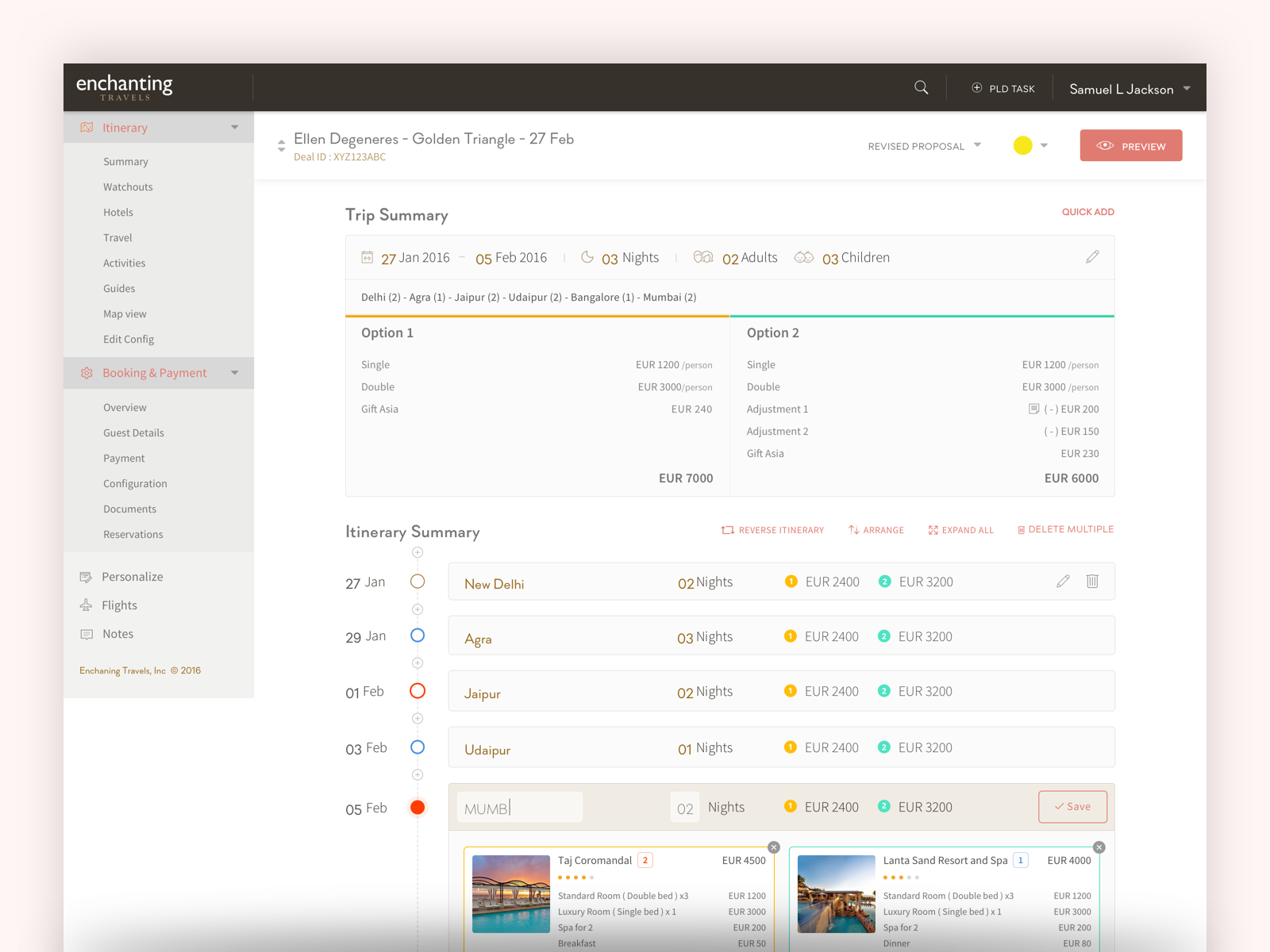Select the 01 Feb timeline circle
Viewport: 1270px width, 952px height.
[x=418, y=691]
